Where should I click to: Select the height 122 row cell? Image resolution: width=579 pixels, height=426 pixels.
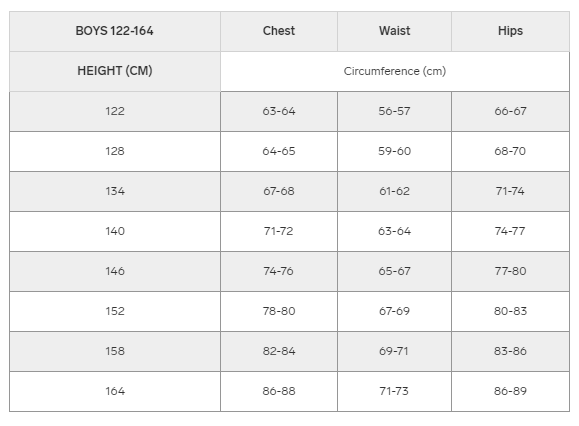[x=115, y=111]
